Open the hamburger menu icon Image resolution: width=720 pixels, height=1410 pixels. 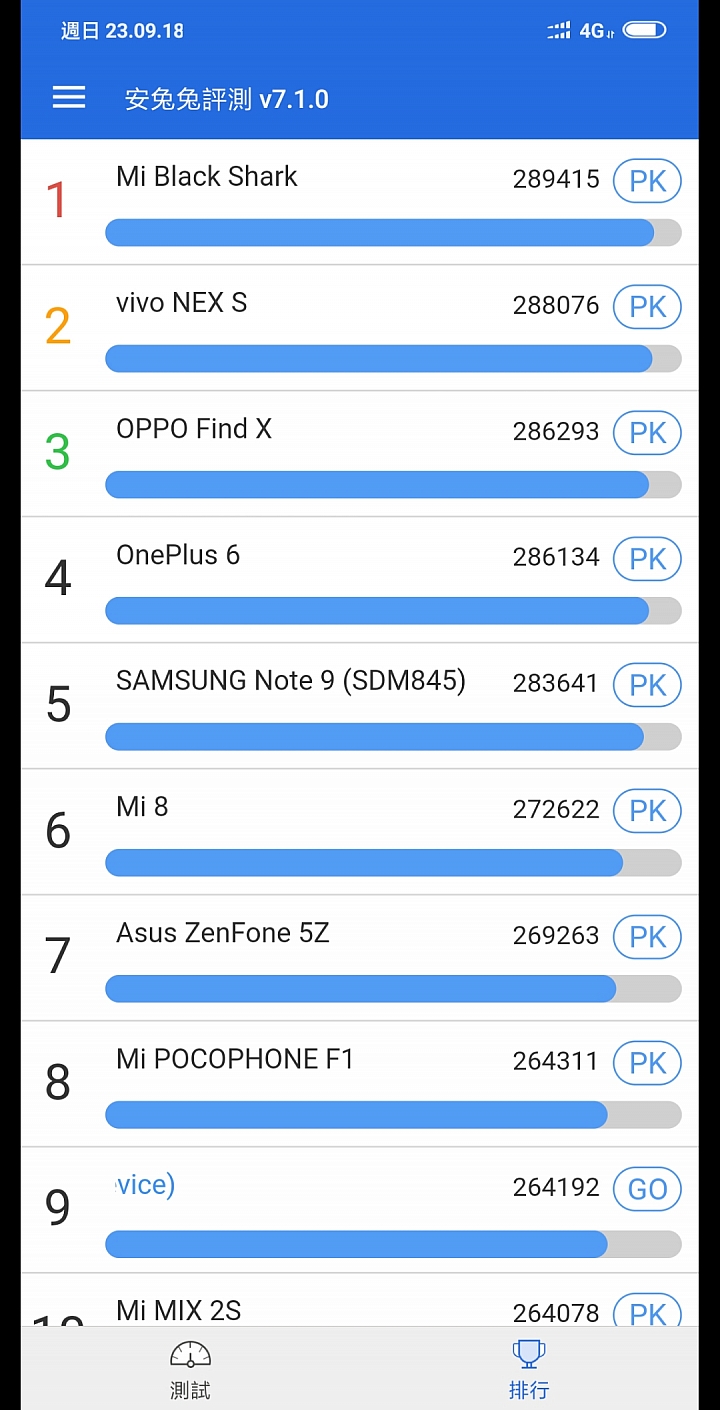(x=69, y=97)
